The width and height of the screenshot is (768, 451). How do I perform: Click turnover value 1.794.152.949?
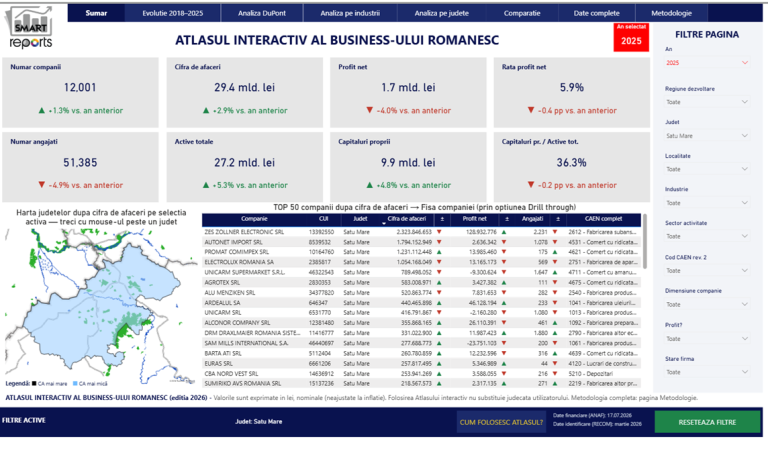click(414, 242)
